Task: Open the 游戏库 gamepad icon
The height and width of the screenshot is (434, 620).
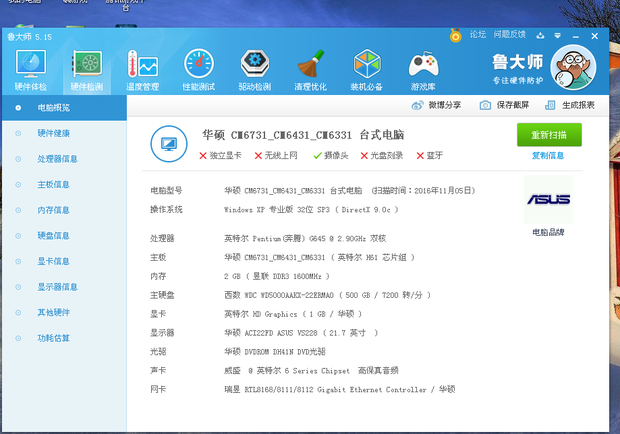Action: click(423, 70)
